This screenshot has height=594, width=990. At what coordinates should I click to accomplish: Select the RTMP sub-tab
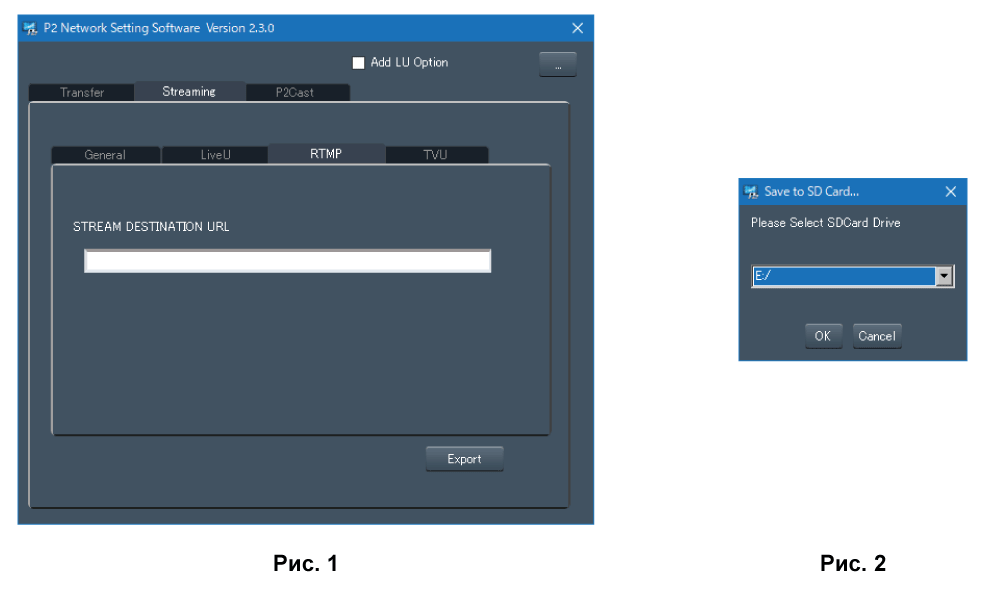coord(326,154)
